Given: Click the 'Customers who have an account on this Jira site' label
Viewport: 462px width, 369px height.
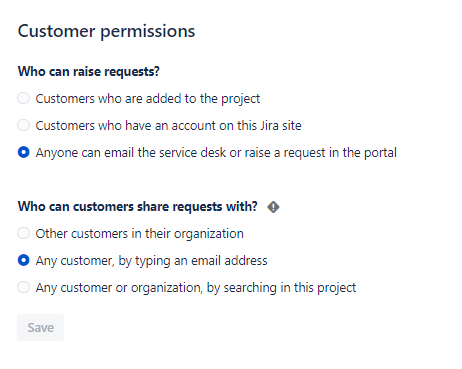Looking at the screenshot, I should pos(168,126).
